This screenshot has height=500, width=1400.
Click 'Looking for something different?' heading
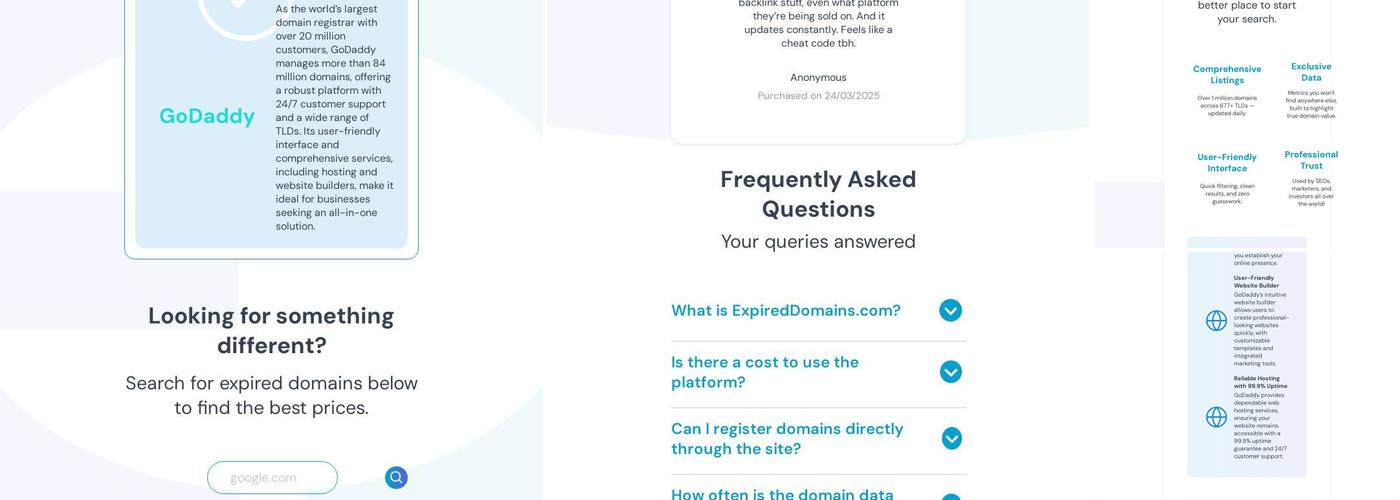click(271, 330)
